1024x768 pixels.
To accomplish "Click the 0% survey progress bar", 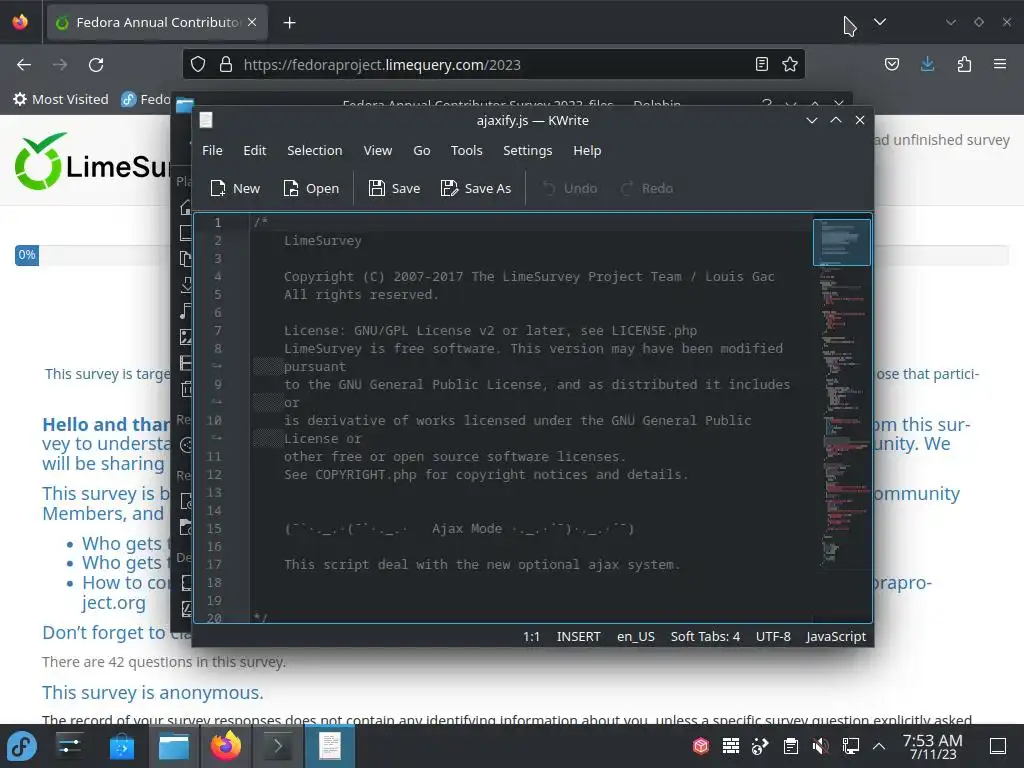I will click(x=27, y=255).
